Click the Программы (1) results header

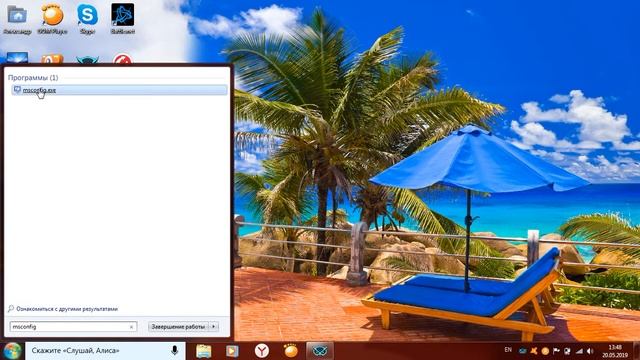tap(33, 78)
